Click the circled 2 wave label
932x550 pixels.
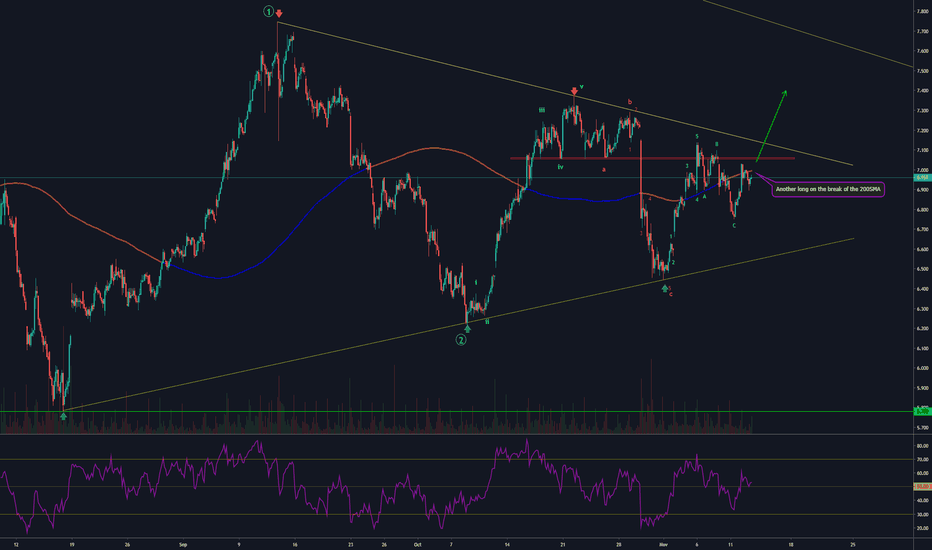461,340
